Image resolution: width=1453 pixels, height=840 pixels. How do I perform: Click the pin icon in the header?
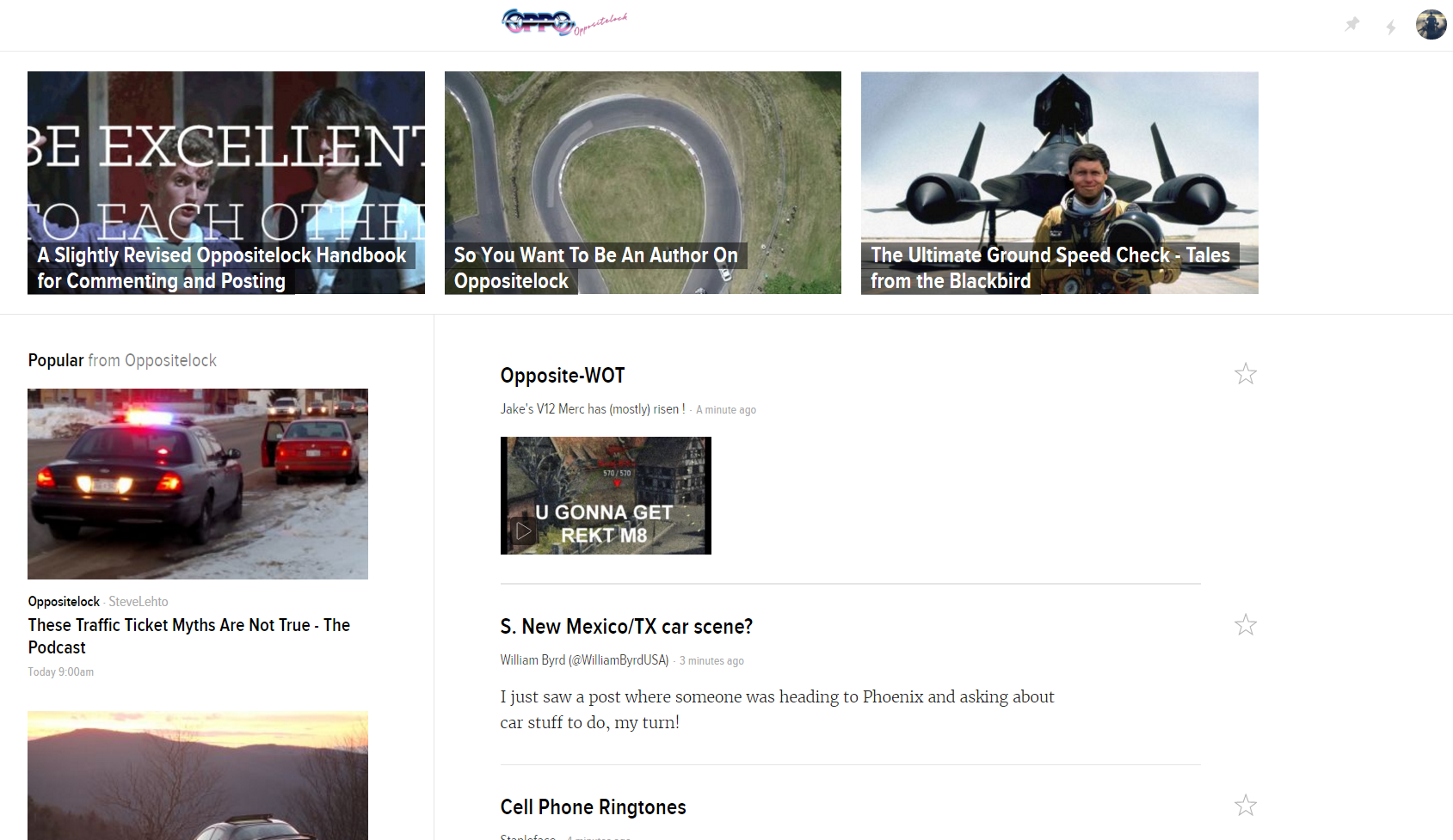pyautogui.click(x=1352, y=24)
